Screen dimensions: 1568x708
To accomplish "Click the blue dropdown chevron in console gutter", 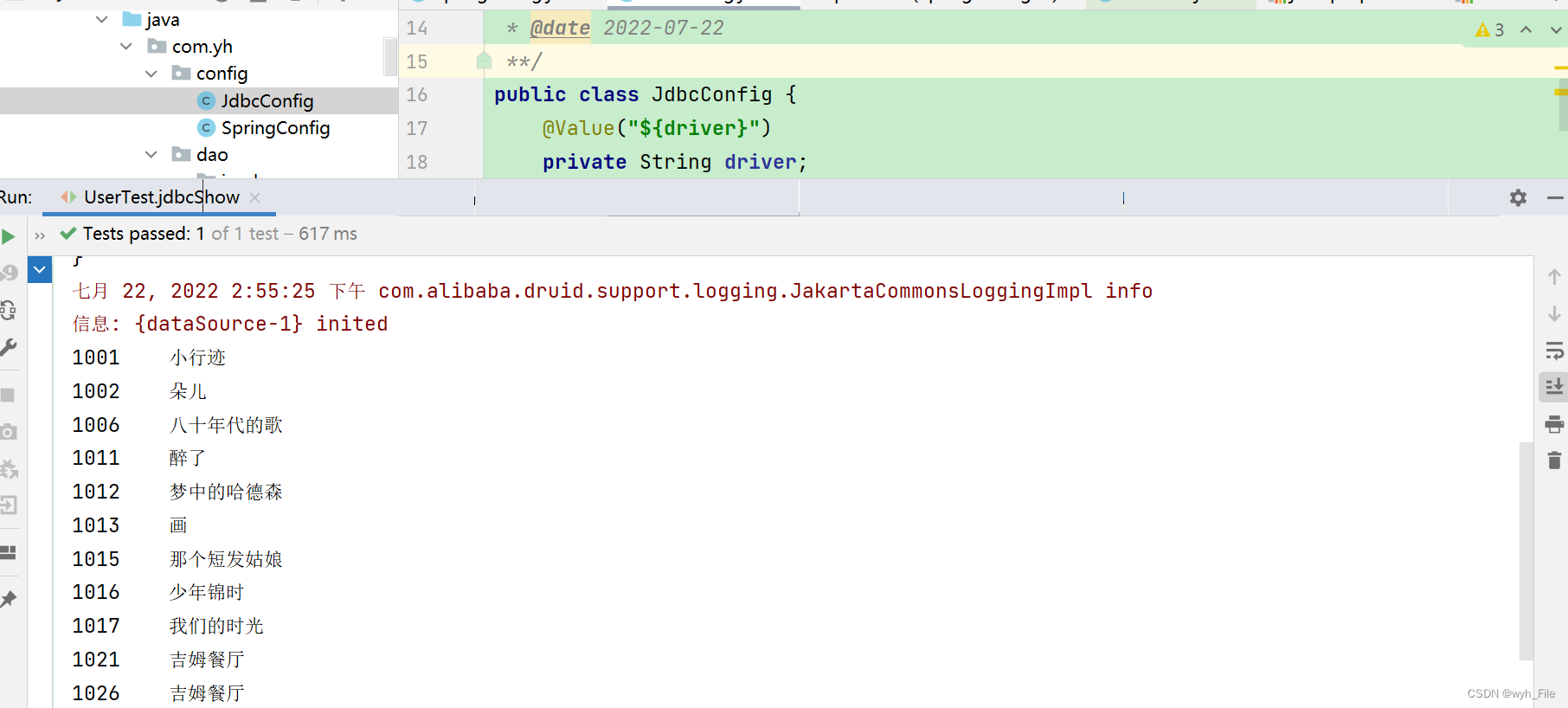I will click(40, 269).
